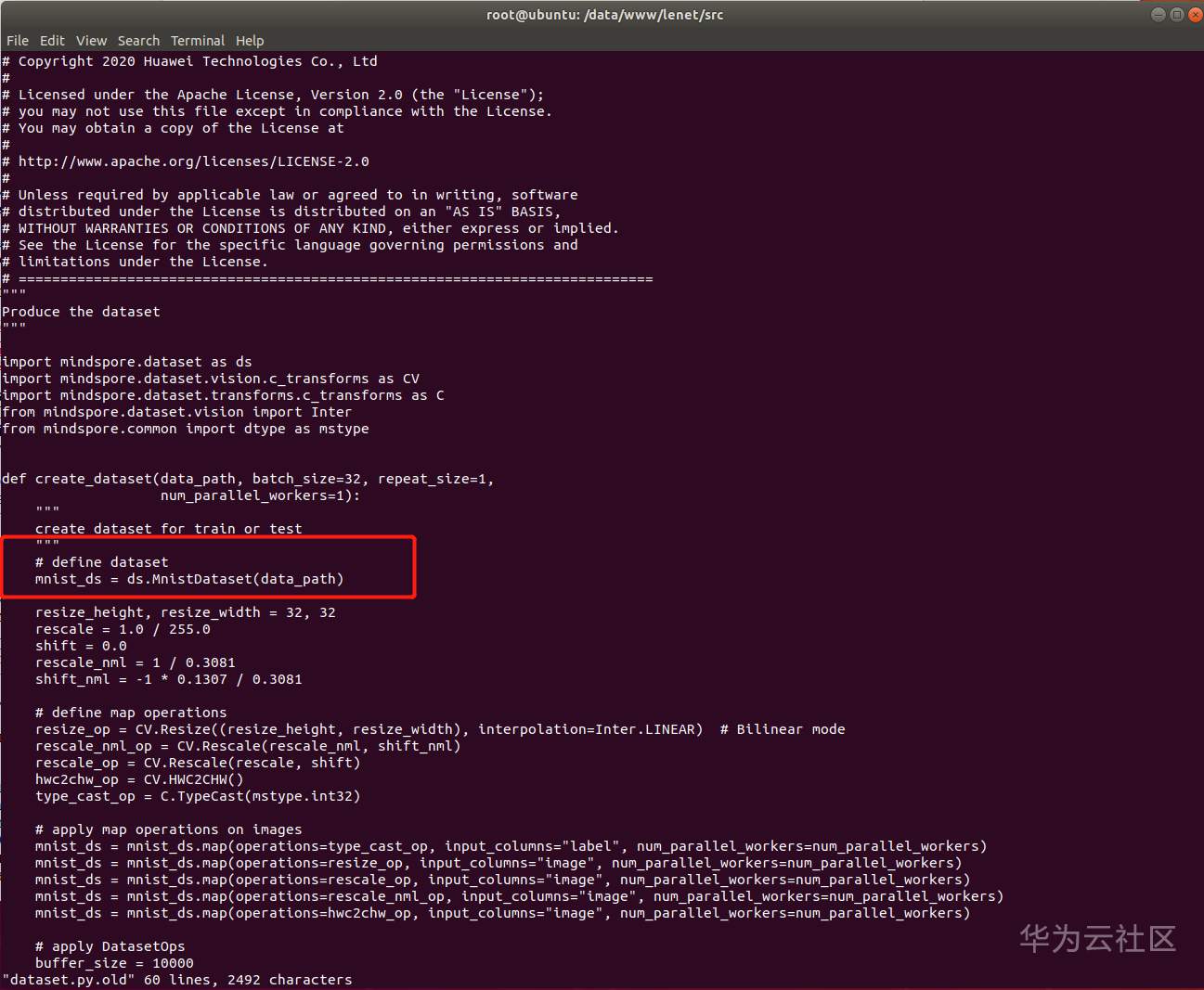Open the Search menu

coord(138,41)
